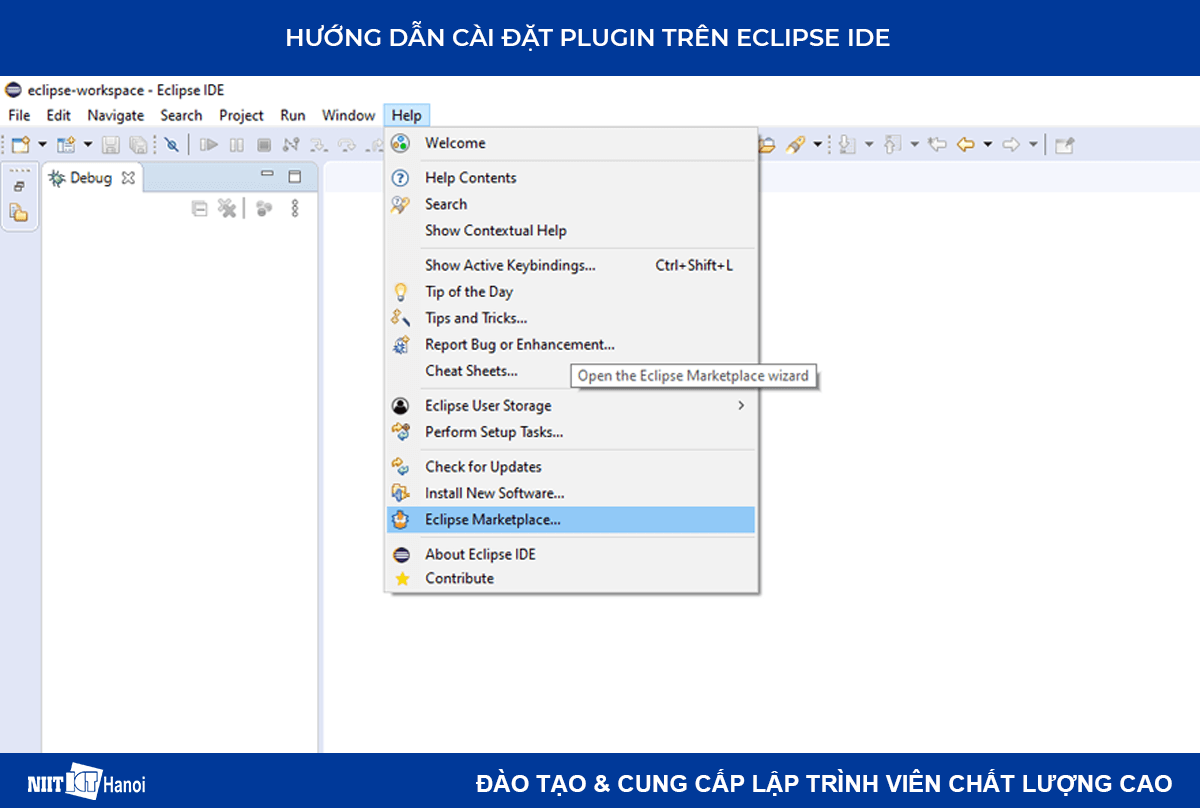Click the Terminate debug icon

tap(264, 144)
